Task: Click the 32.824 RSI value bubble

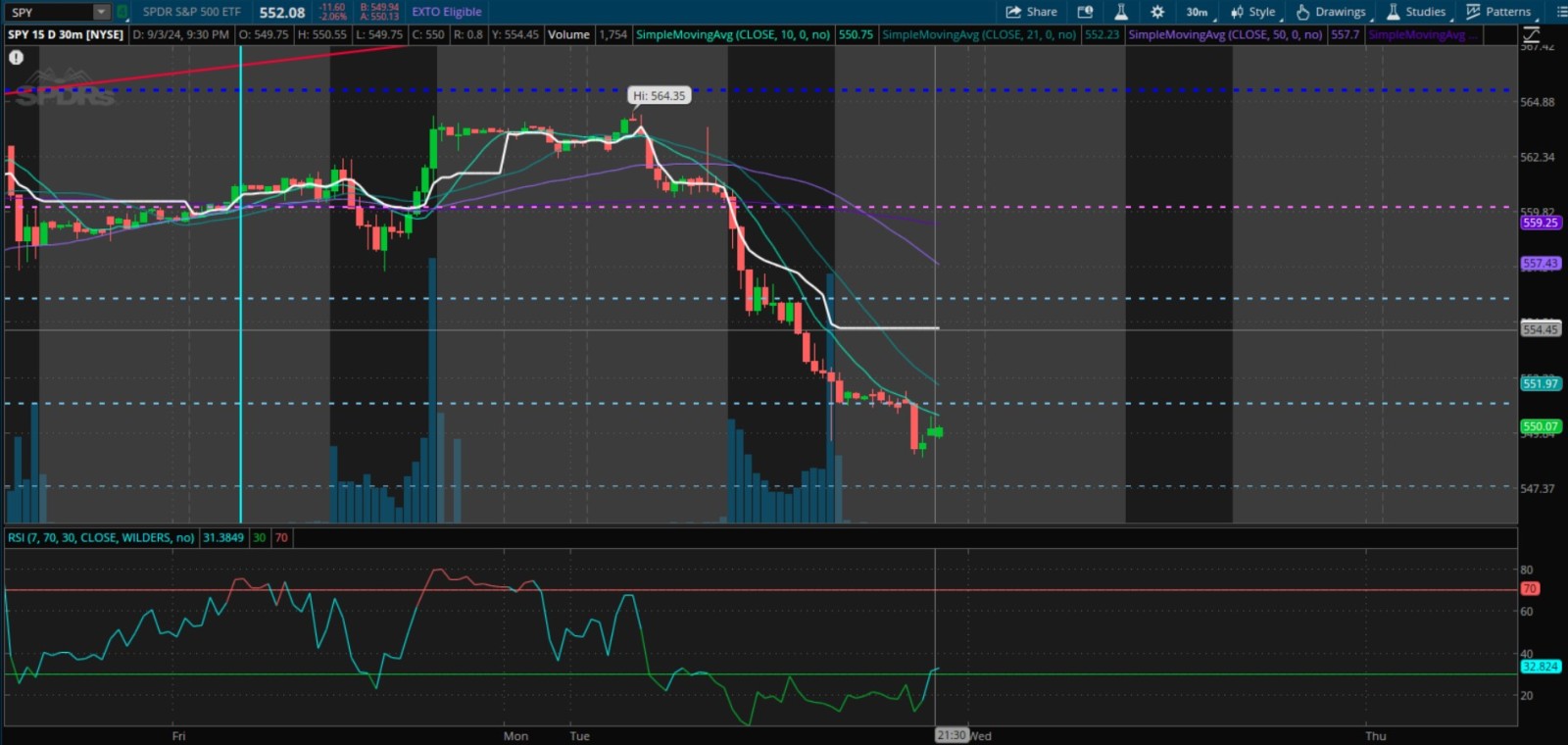Action: 1541,667
